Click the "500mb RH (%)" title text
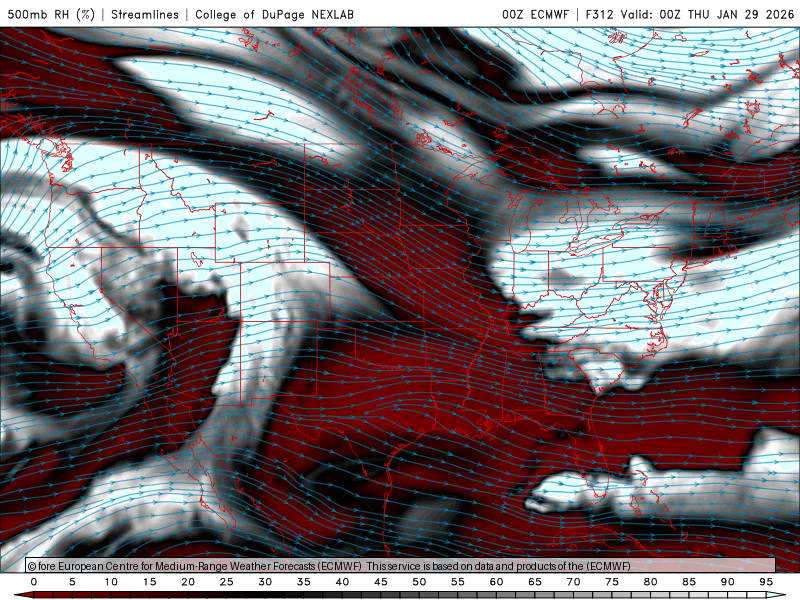 click(51, 14)
